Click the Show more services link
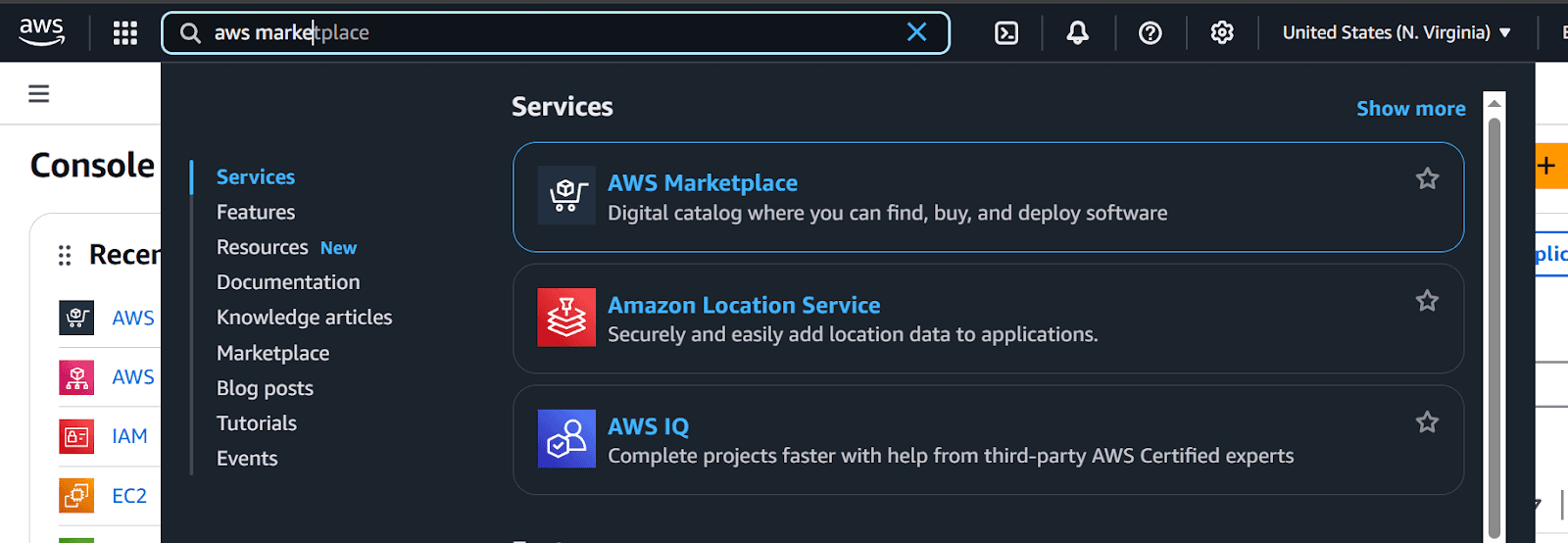 (x=1410, y=109)
